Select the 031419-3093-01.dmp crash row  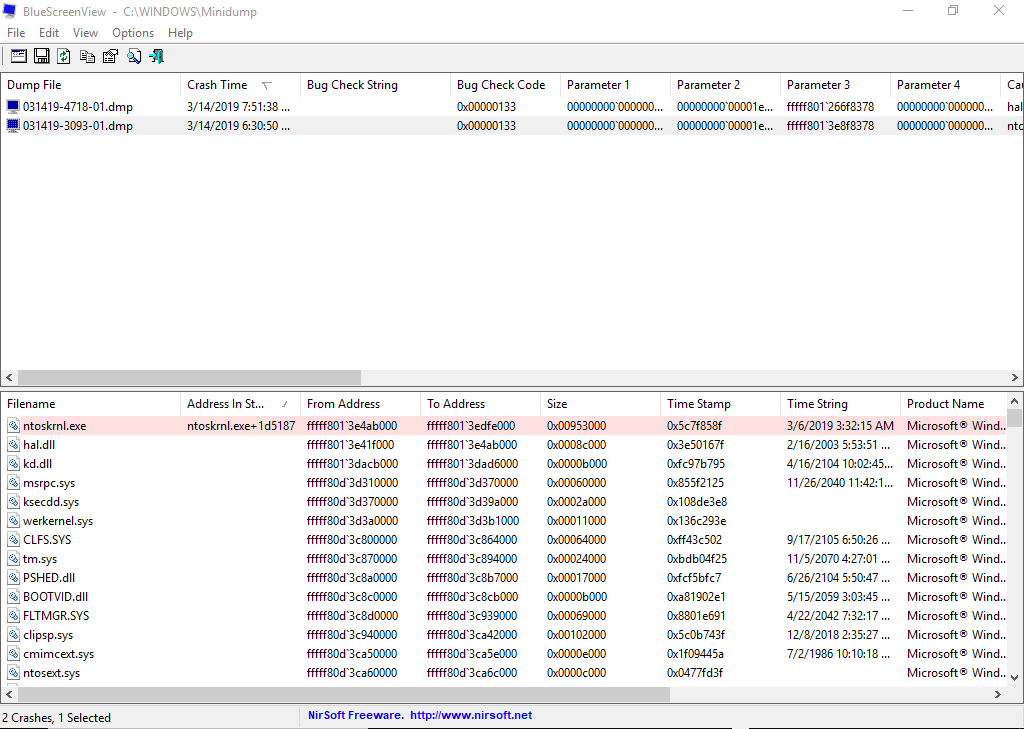[x=512, y=125]
